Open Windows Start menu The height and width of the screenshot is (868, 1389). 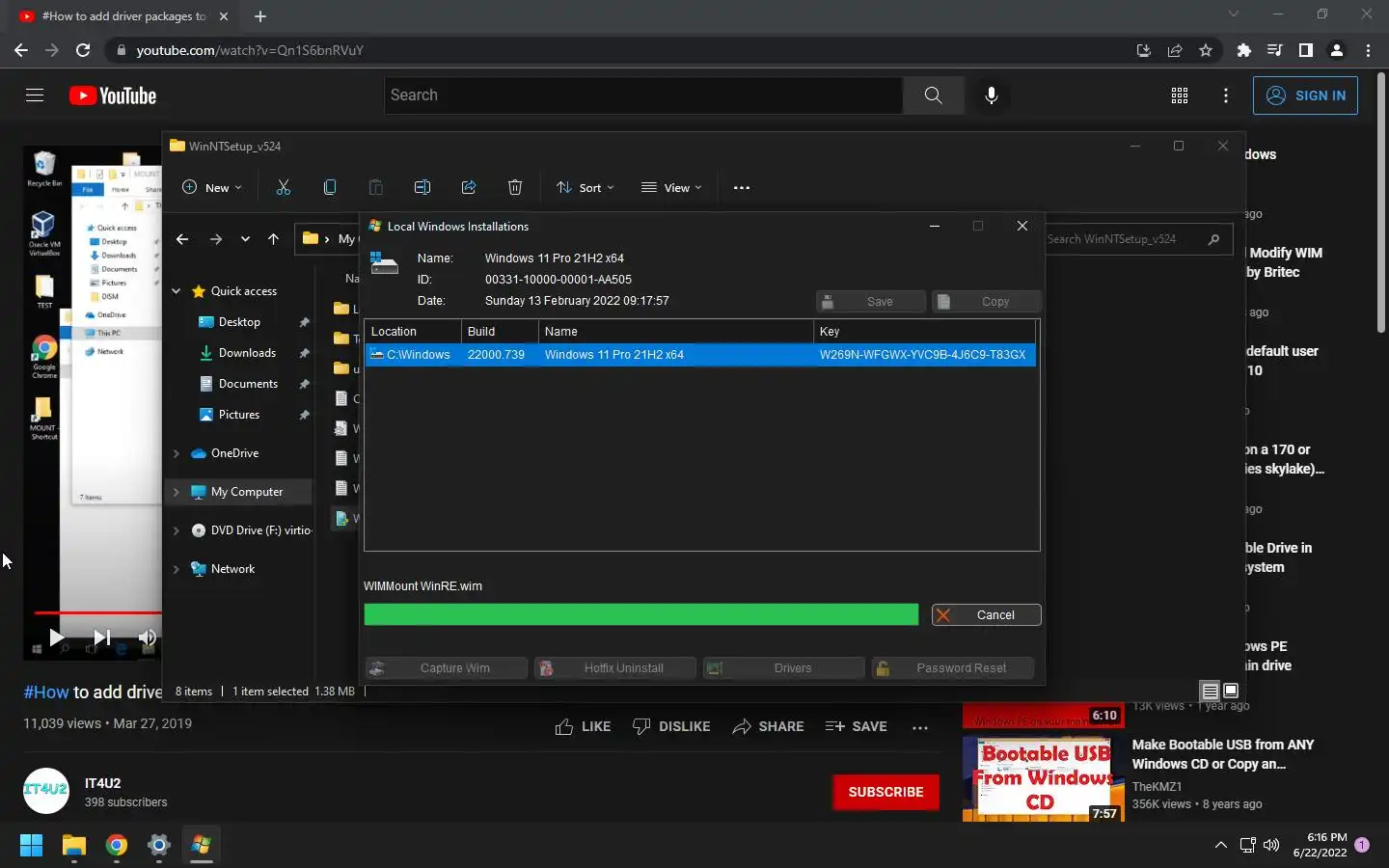(31, 846)
